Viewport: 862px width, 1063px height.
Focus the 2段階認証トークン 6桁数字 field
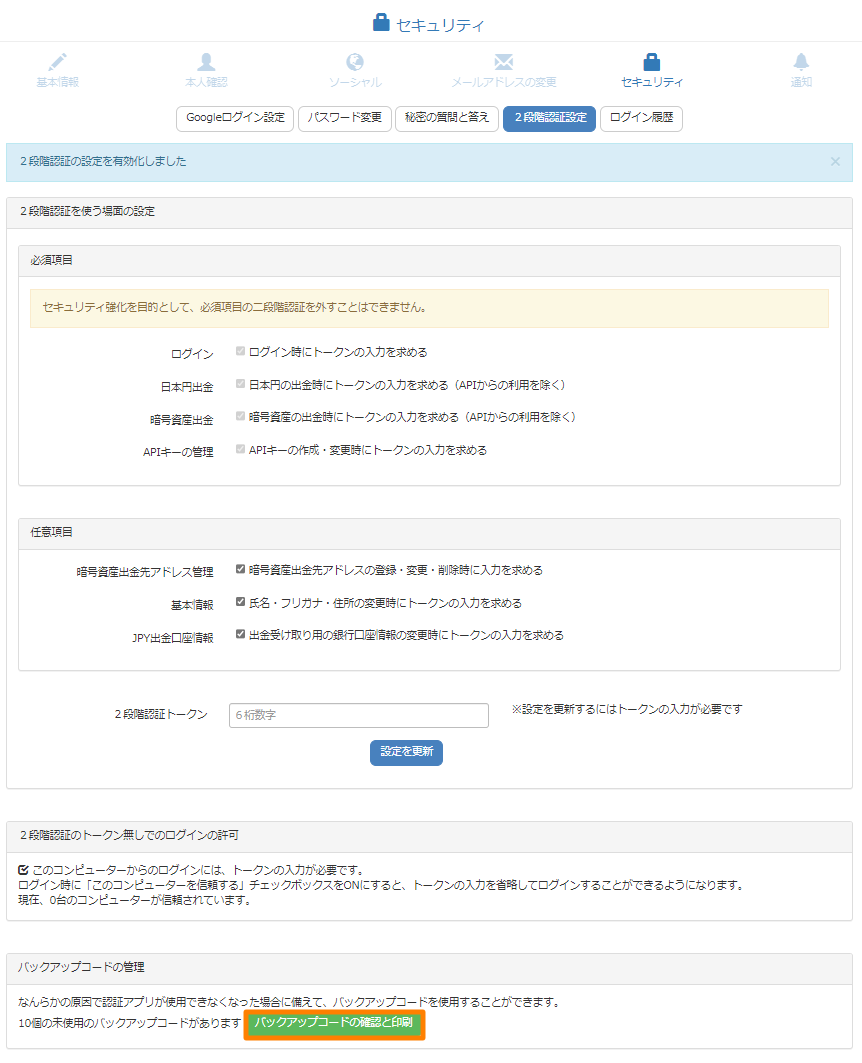click(358, 715)
